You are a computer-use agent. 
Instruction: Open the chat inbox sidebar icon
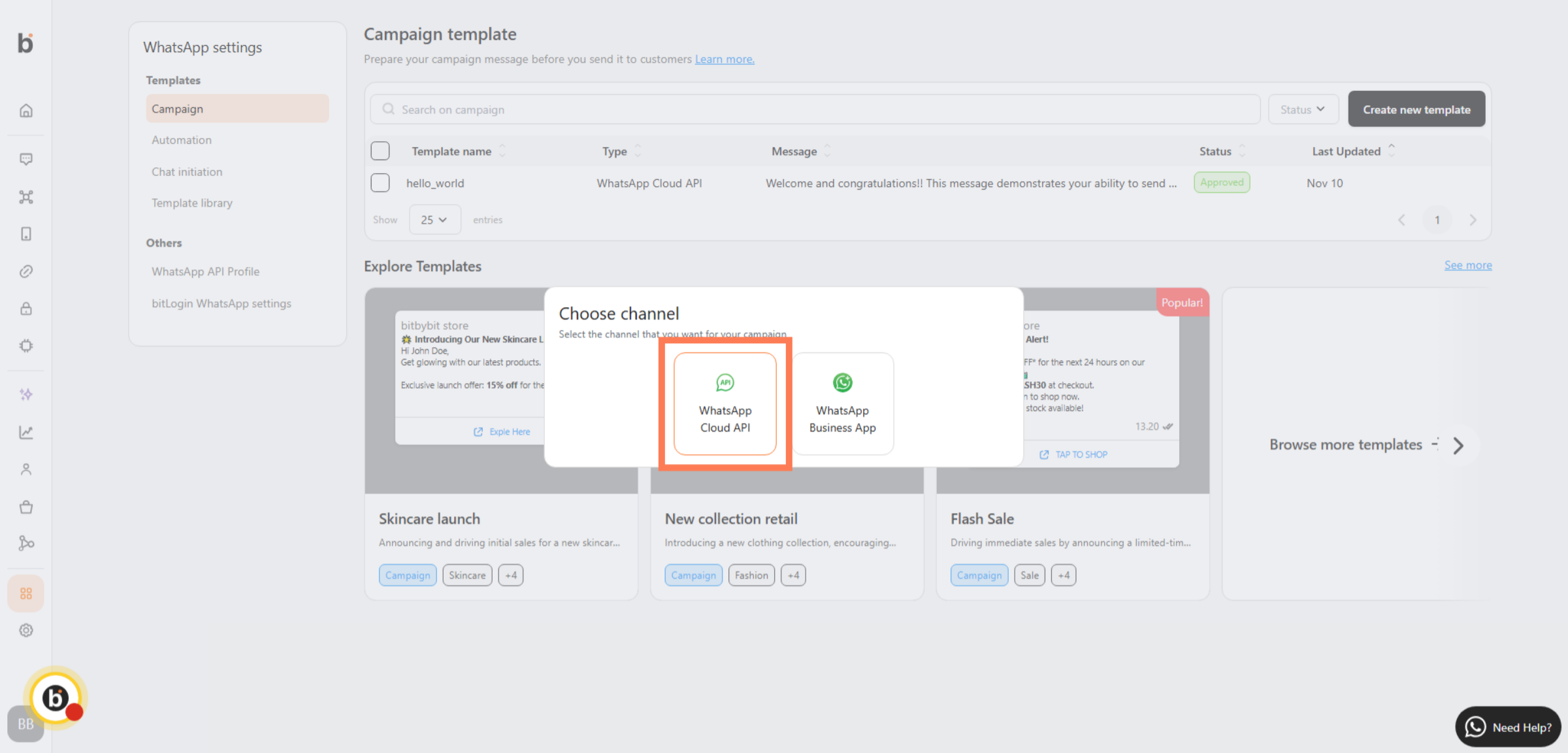pos(26,159)
